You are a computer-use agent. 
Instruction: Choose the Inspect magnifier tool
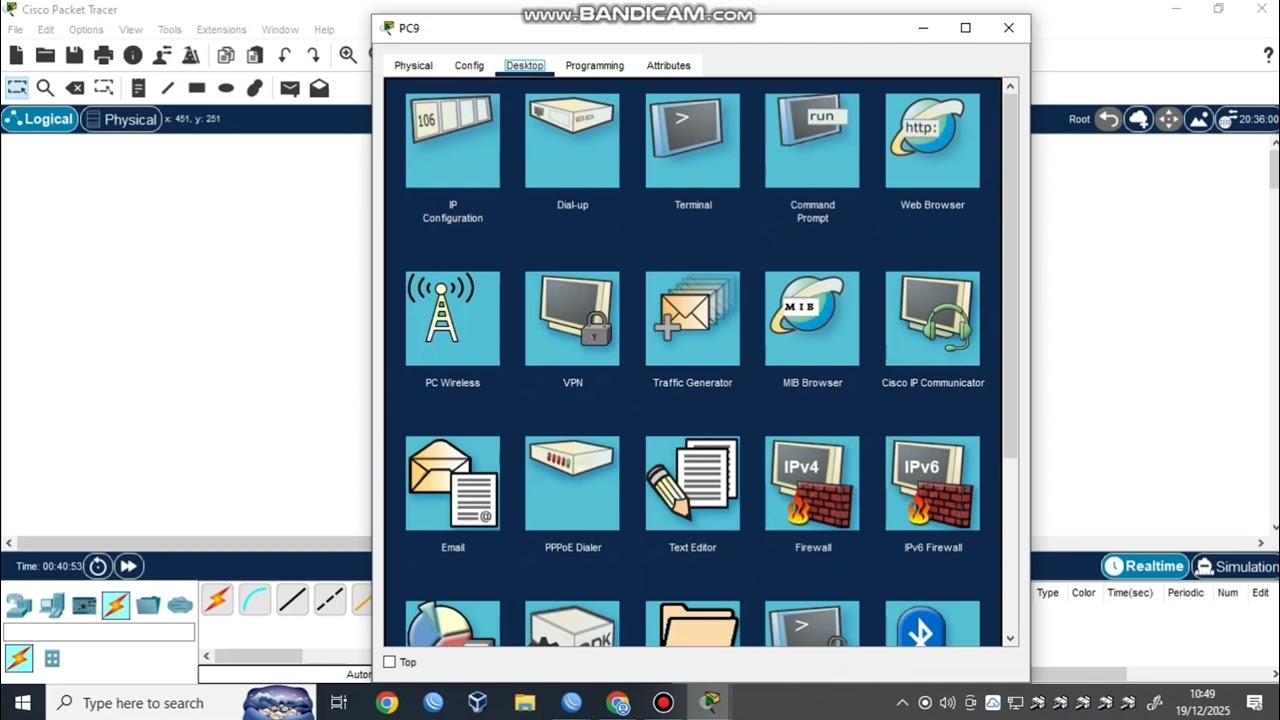click(x=45, y=88)
